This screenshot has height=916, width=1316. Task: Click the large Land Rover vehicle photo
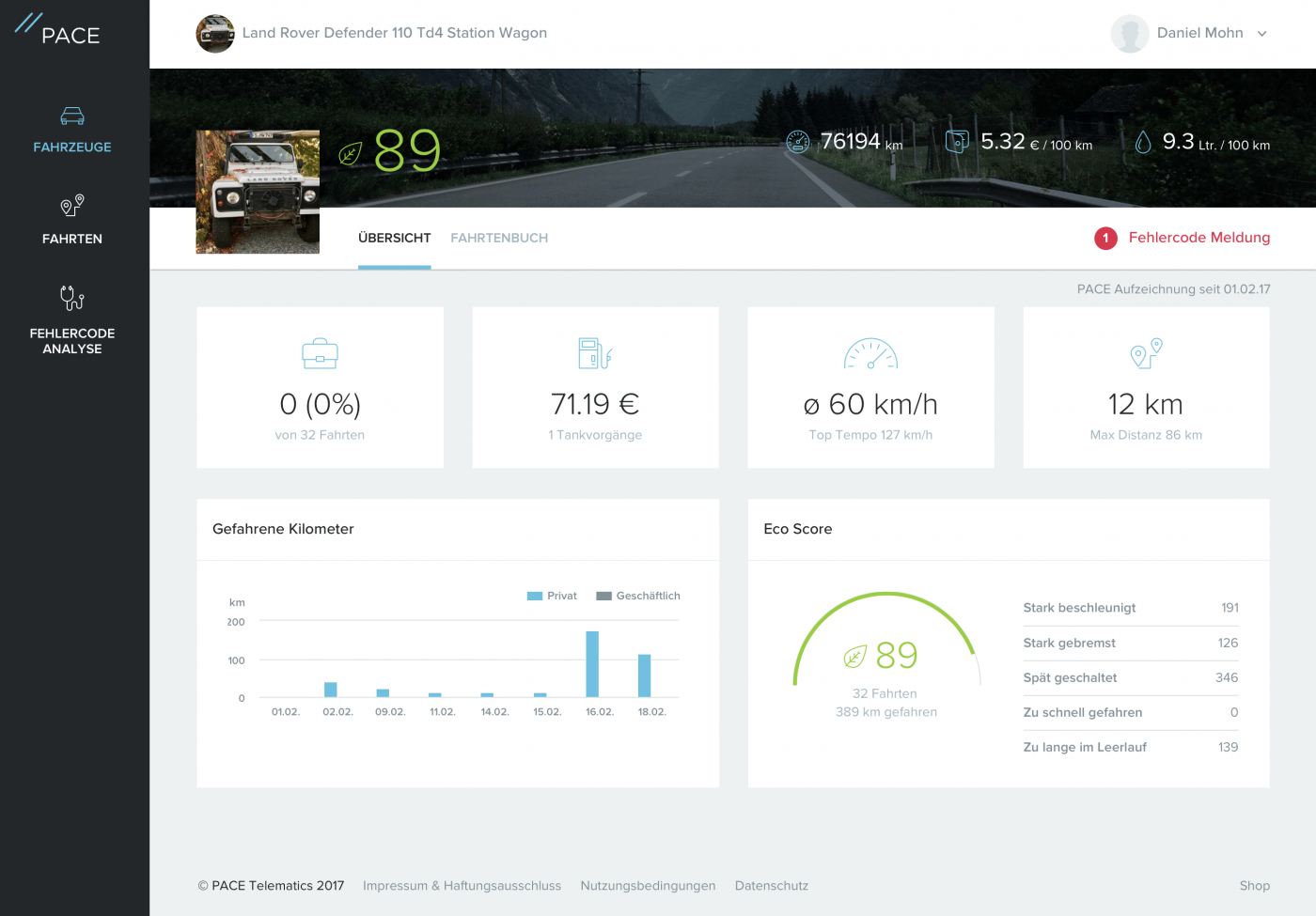(x=258, y=192)
